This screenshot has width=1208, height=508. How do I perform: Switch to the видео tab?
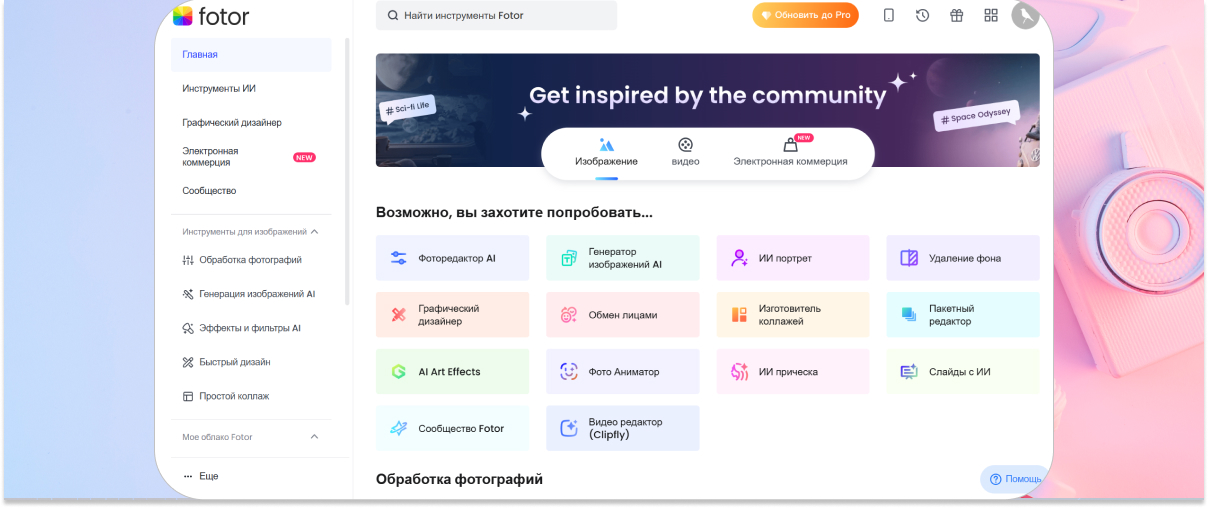coord(685,153)
